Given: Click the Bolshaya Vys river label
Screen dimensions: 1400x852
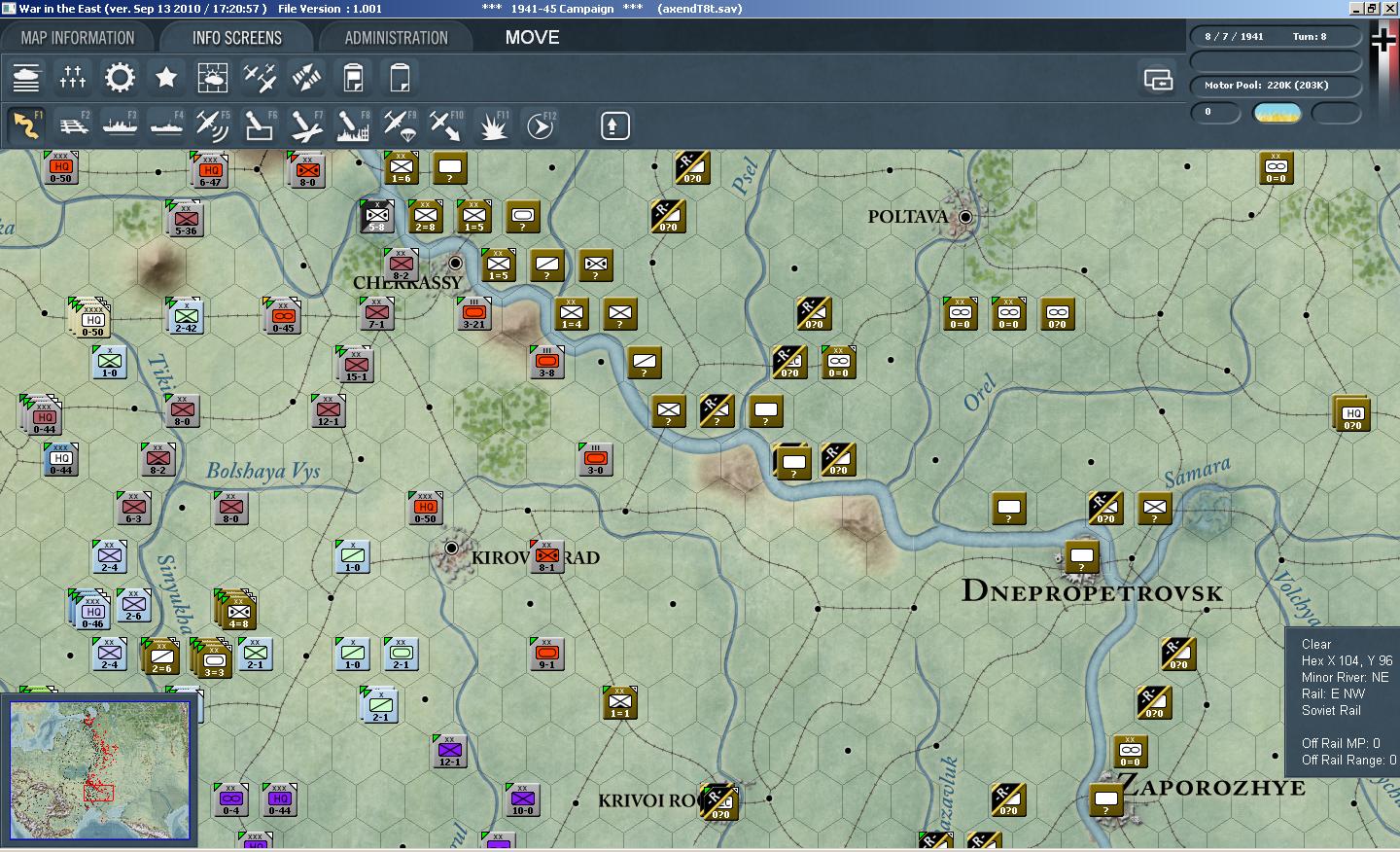Looking at the screenshot, I should [x=262, y=471].
